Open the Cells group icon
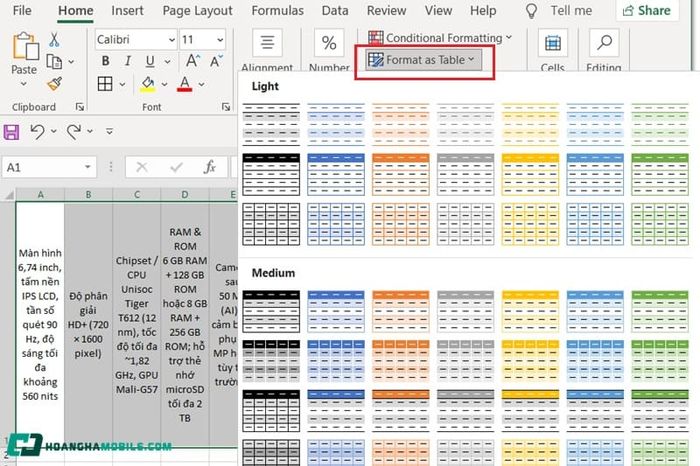This screenshot has width=700, height=466. (553, 43)
